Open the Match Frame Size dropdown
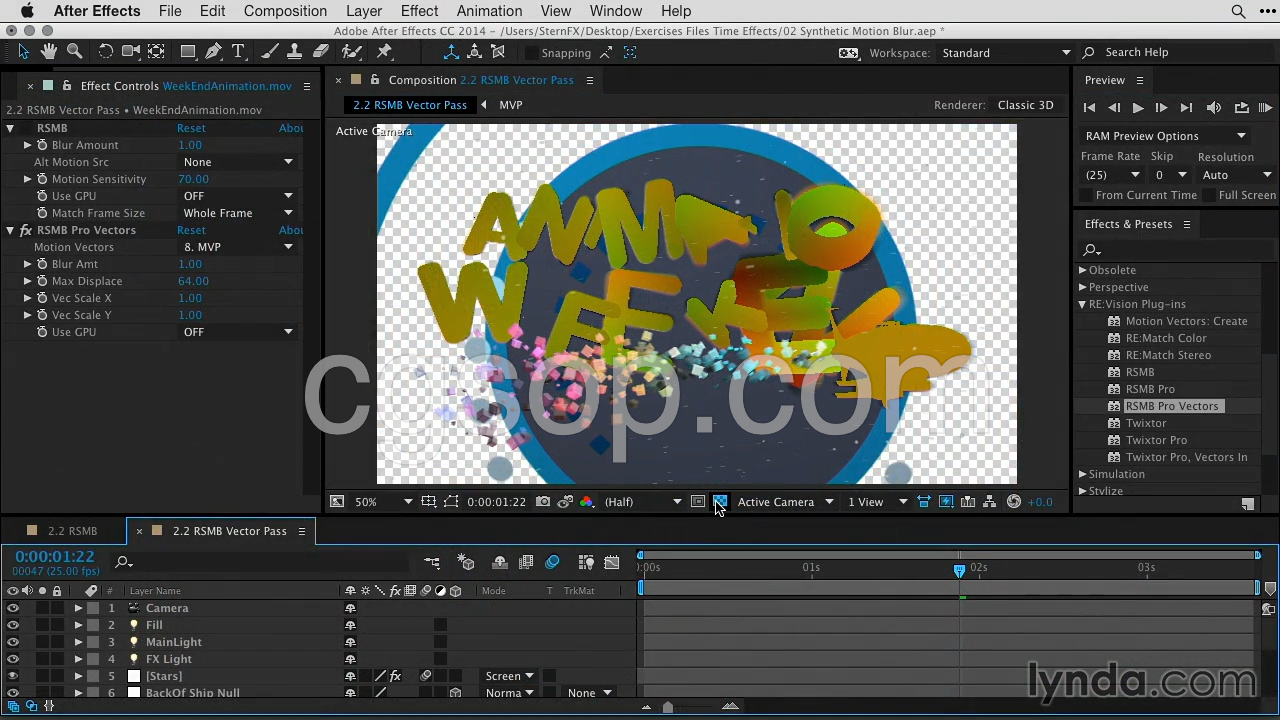This screenshot has height=720, width=1280. 238,213
